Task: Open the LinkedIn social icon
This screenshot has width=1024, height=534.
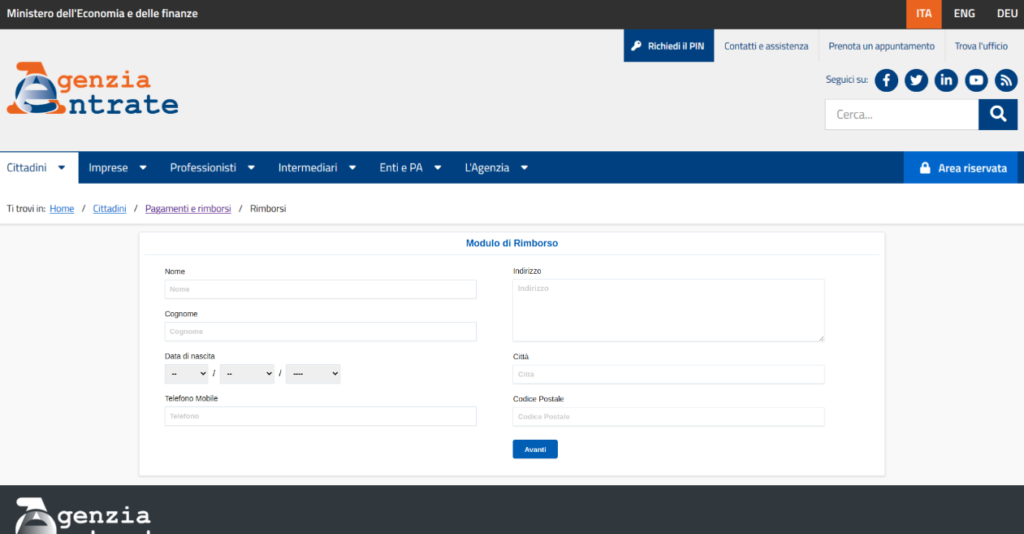Action: coord(946,80)
